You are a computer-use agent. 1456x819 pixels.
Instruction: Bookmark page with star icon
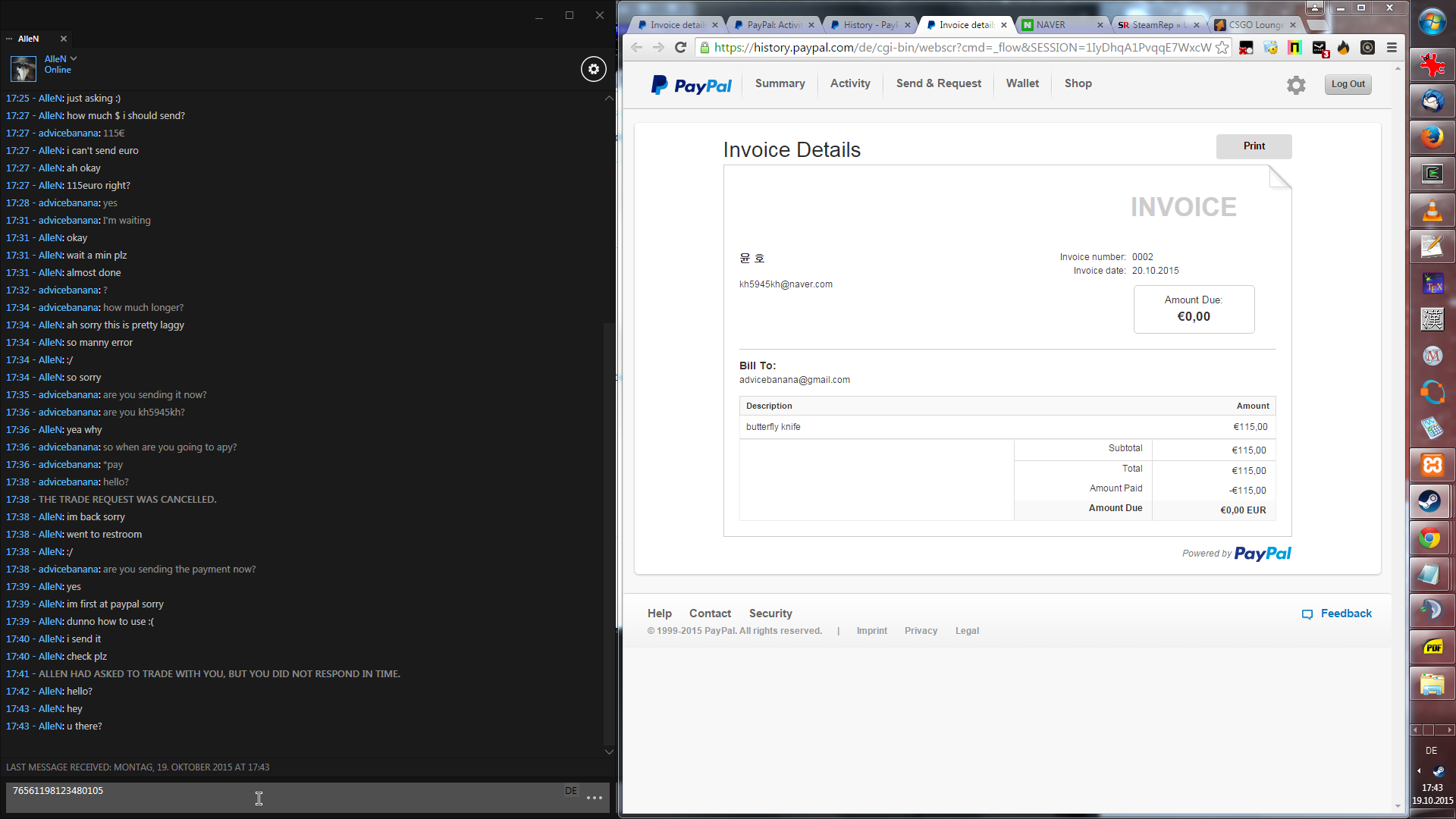[x=1222, y=48]
